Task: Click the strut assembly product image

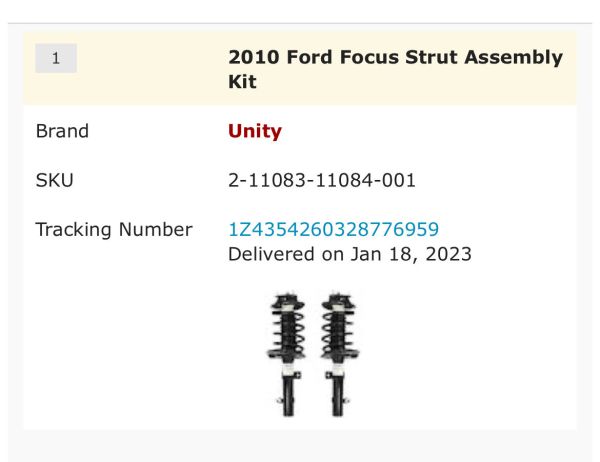Action: pyautogui.click(x=313, y=354)
